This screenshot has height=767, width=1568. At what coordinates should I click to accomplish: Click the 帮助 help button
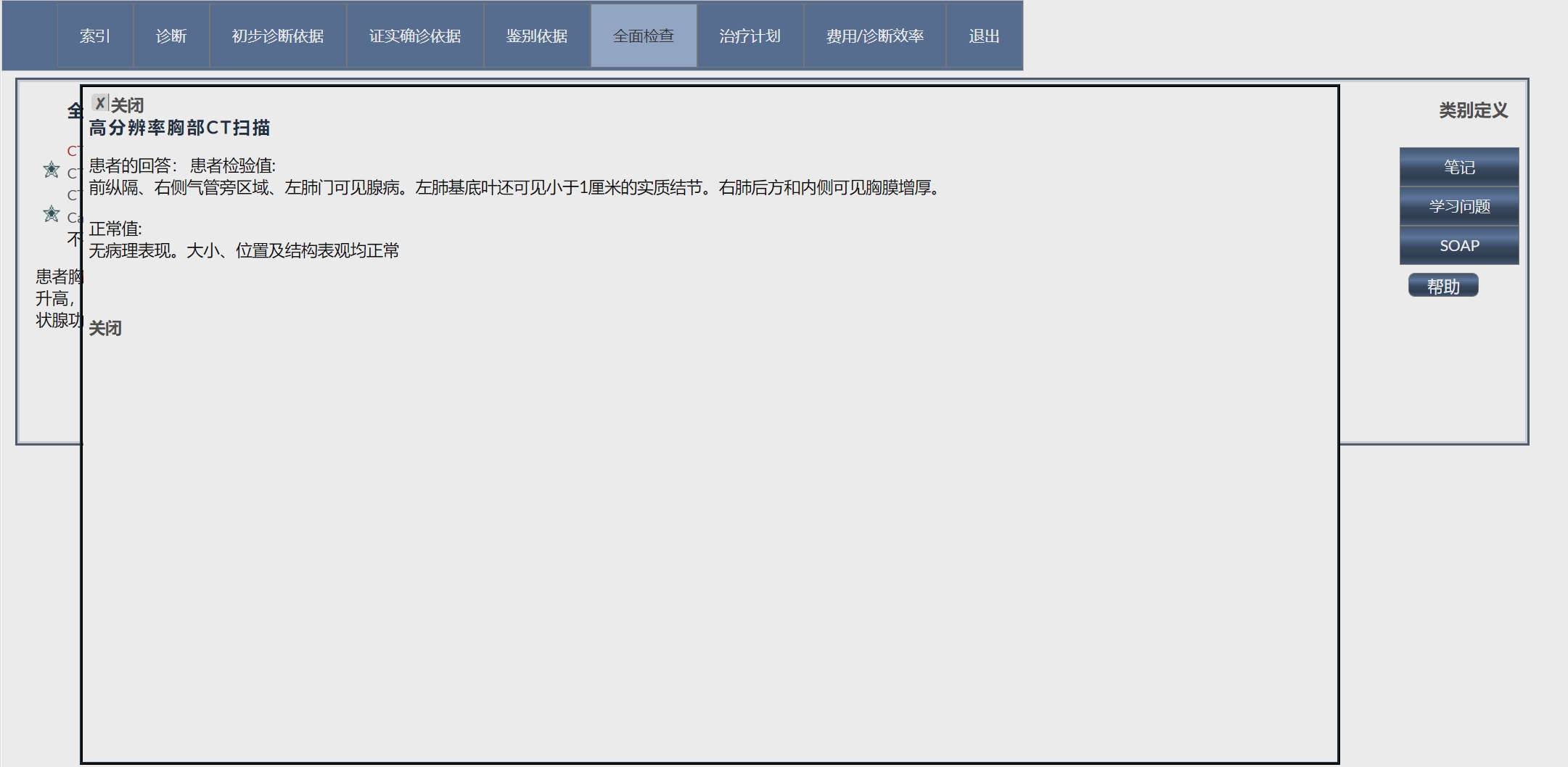(x=1443, y=286)
